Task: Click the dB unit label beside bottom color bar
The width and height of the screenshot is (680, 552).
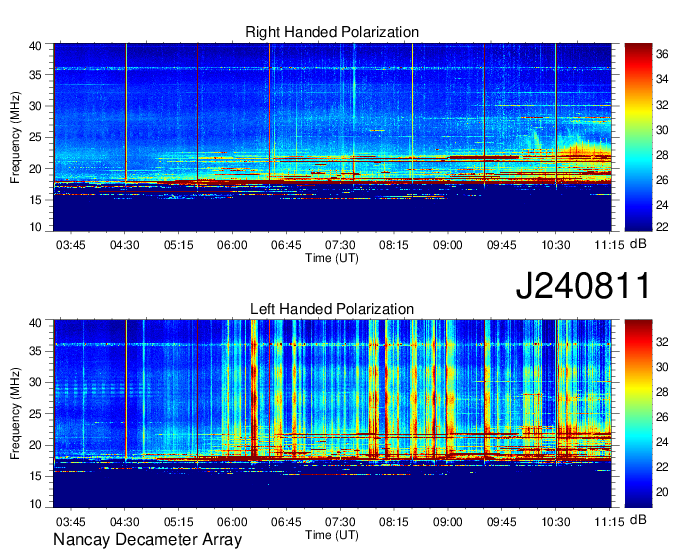Action: click(638, 520)
